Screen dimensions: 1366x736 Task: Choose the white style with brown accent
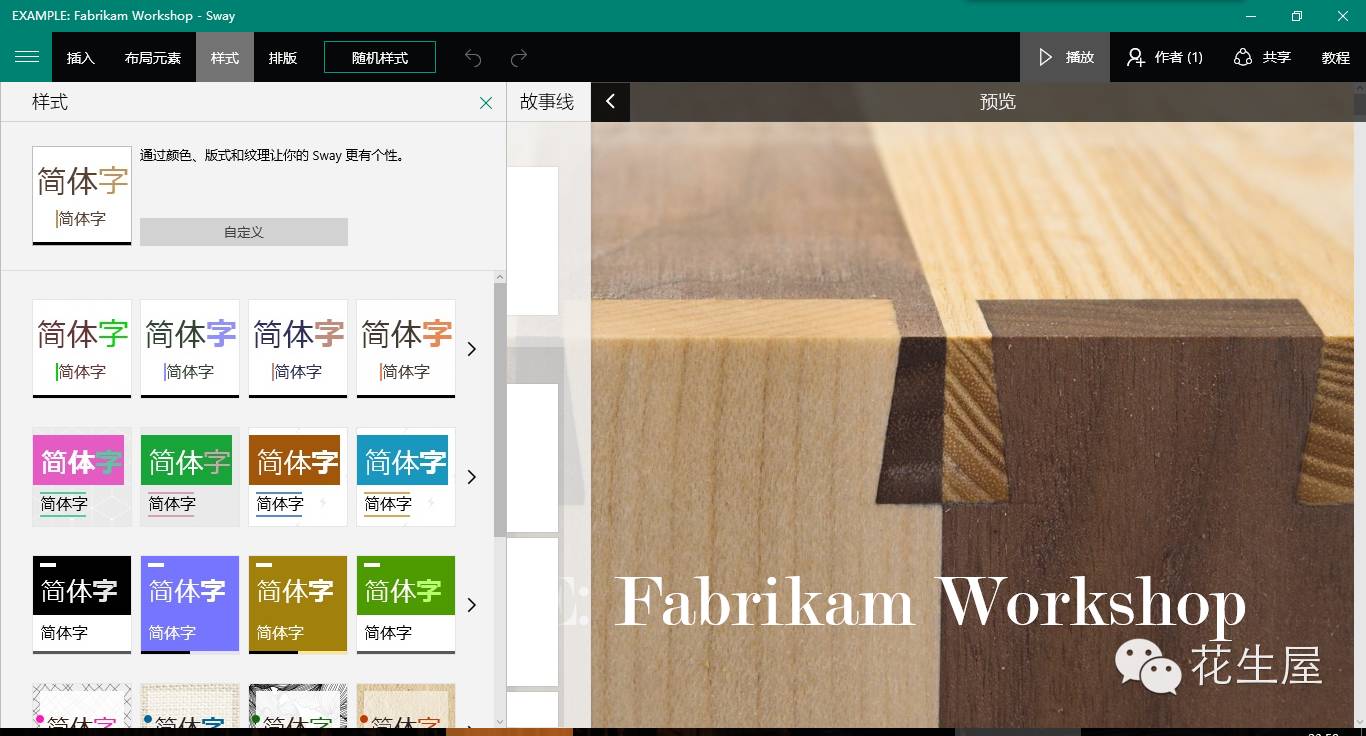[x=298, y=348]
